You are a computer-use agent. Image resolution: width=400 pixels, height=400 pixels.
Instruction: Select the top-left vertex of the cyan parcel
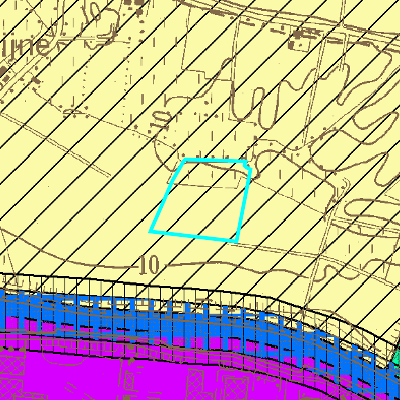click(185, 160)
